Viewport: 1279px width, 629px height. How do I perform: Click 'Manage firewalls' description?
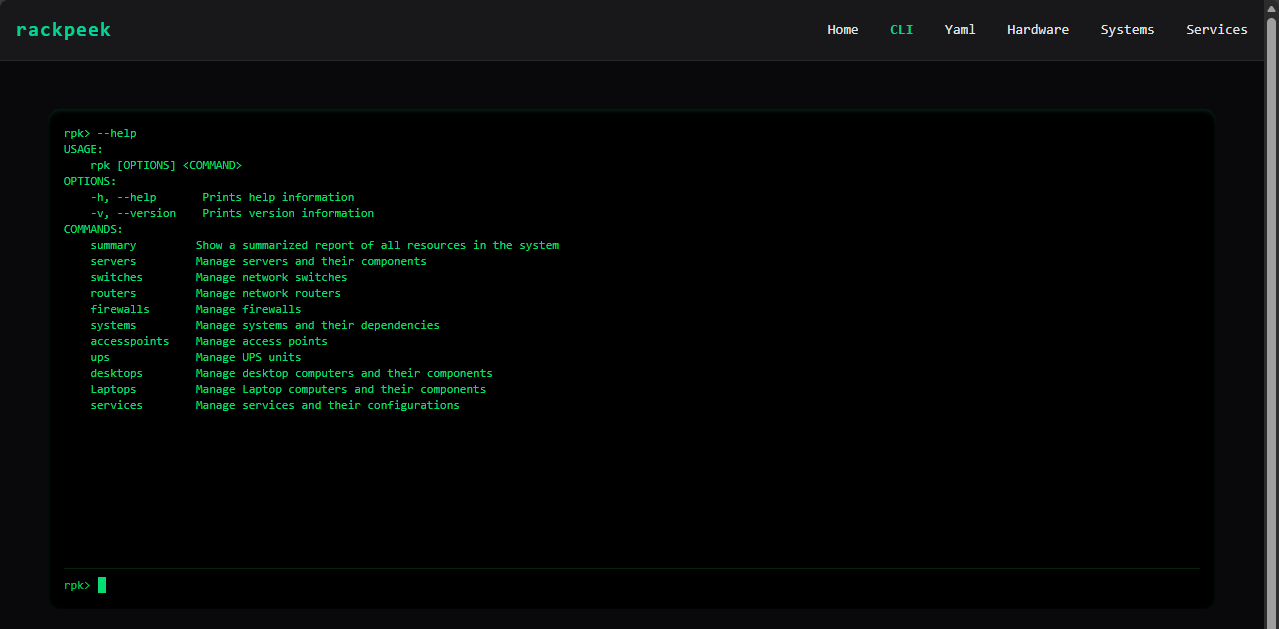[x=248, y=309]
